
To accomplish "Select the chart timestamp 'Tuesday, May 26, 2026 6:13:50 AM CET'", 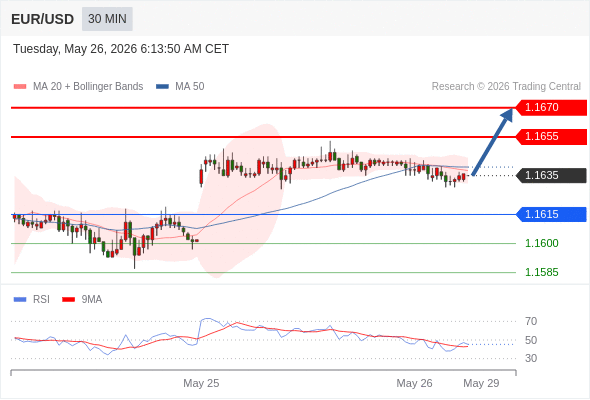I will coord(121,49).
